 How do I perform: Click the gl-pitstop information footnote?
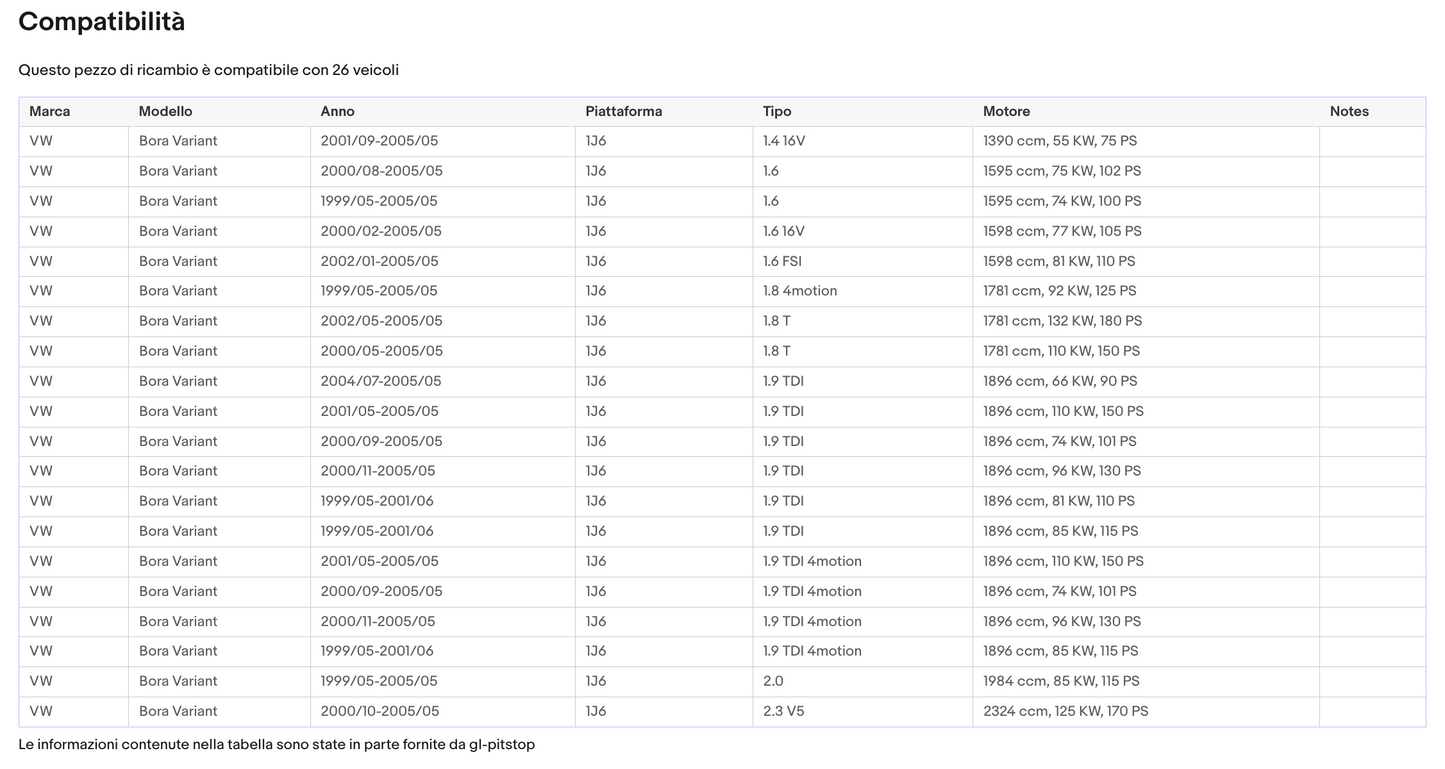pos(277,745)
